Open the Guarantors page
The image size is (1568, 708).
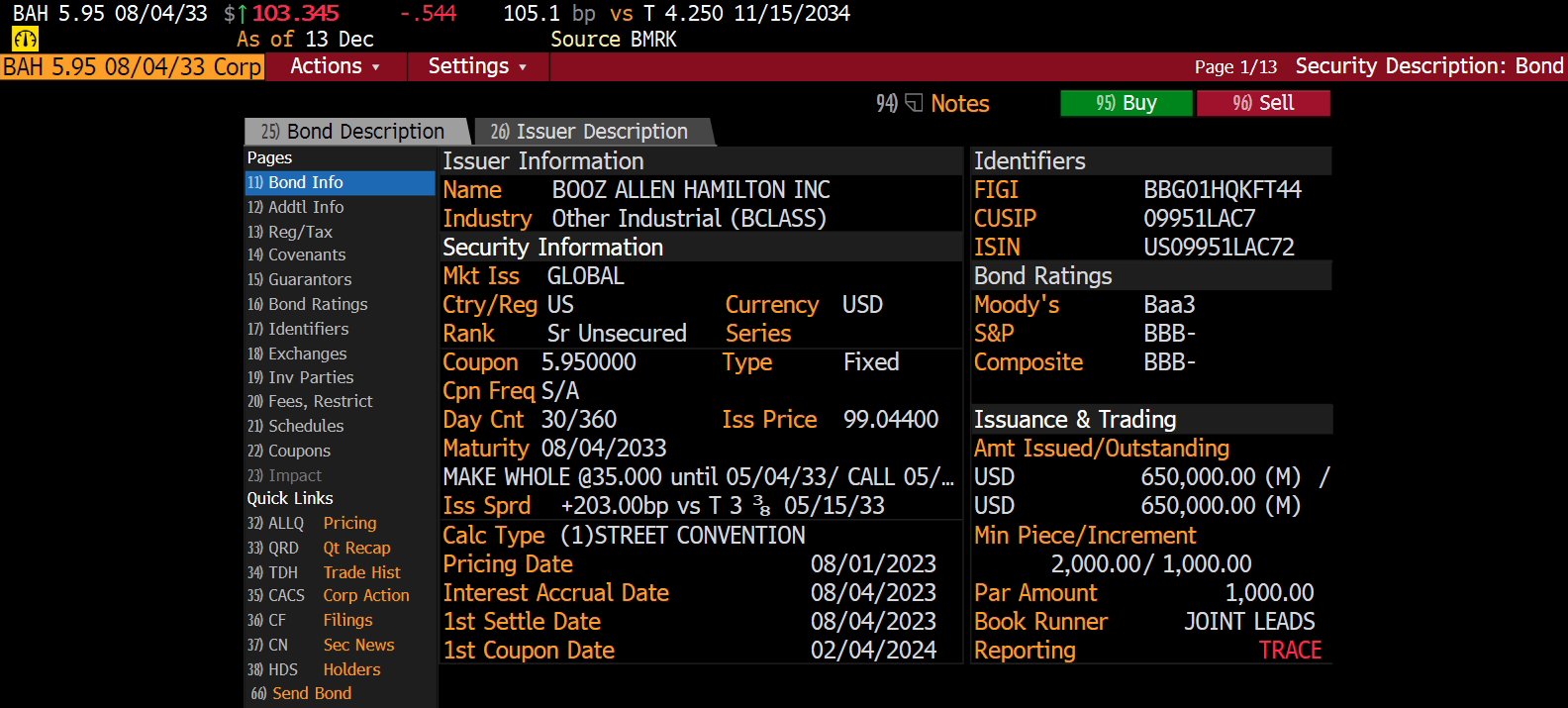click(340, 280)
